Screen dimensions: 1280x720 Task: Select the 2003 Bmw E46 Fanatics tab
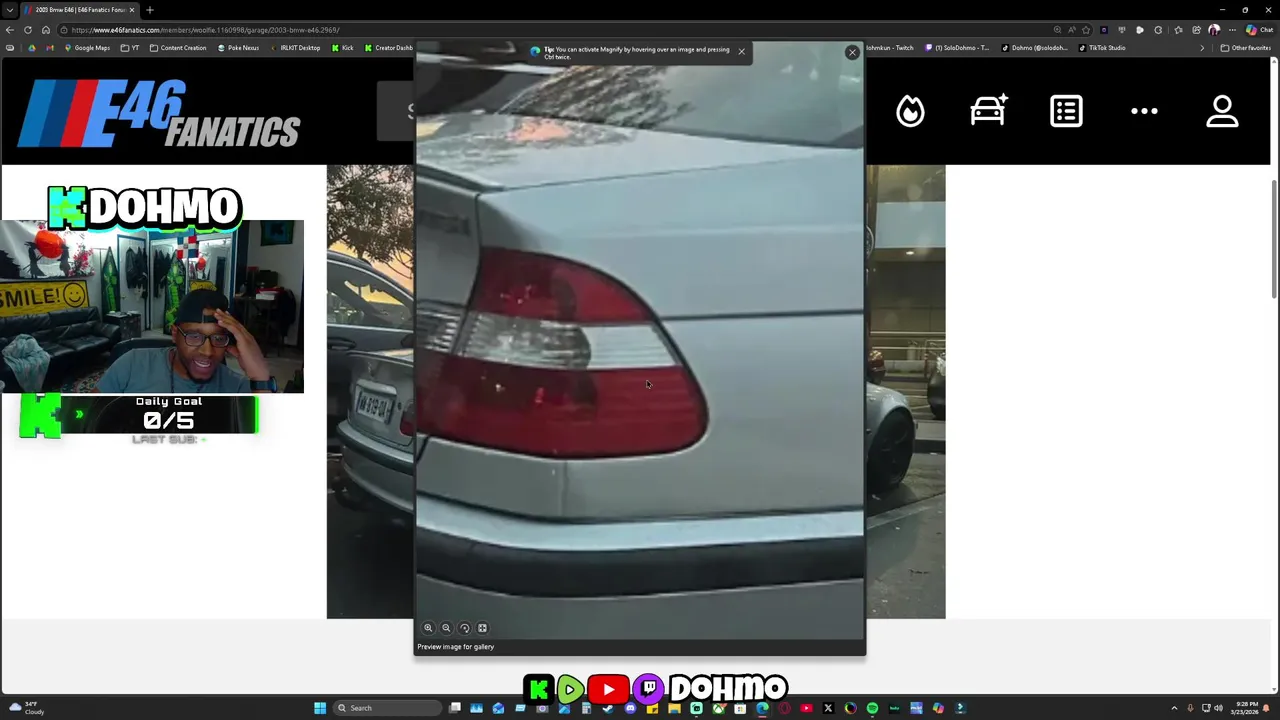tap(80, 10)
